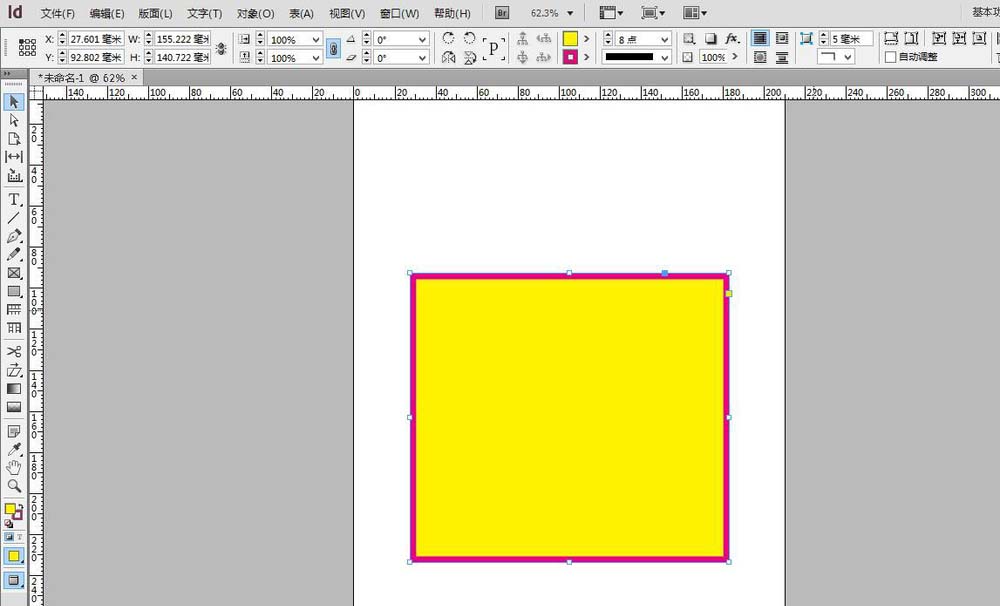Screen dimensions: 1000x606
Task: Flip horizontal icon in control bar
Action: (448, 57)
